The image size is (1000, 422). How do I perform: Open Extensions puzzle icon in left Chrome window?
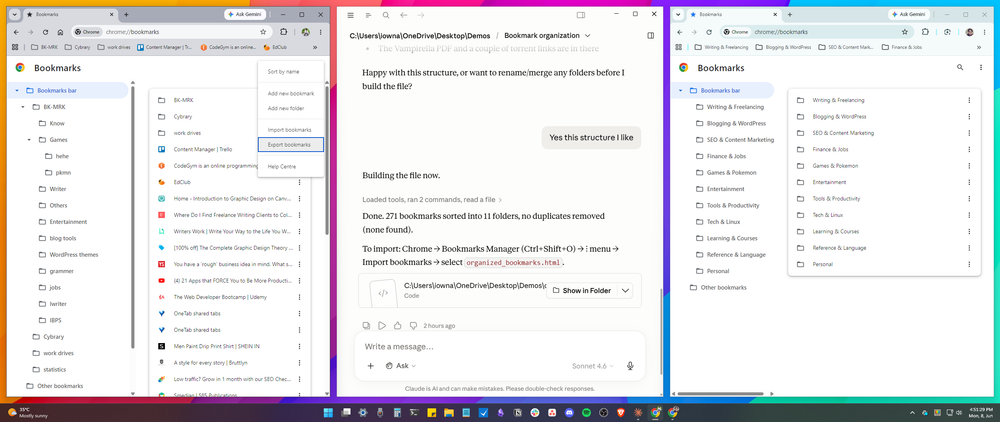284,32
